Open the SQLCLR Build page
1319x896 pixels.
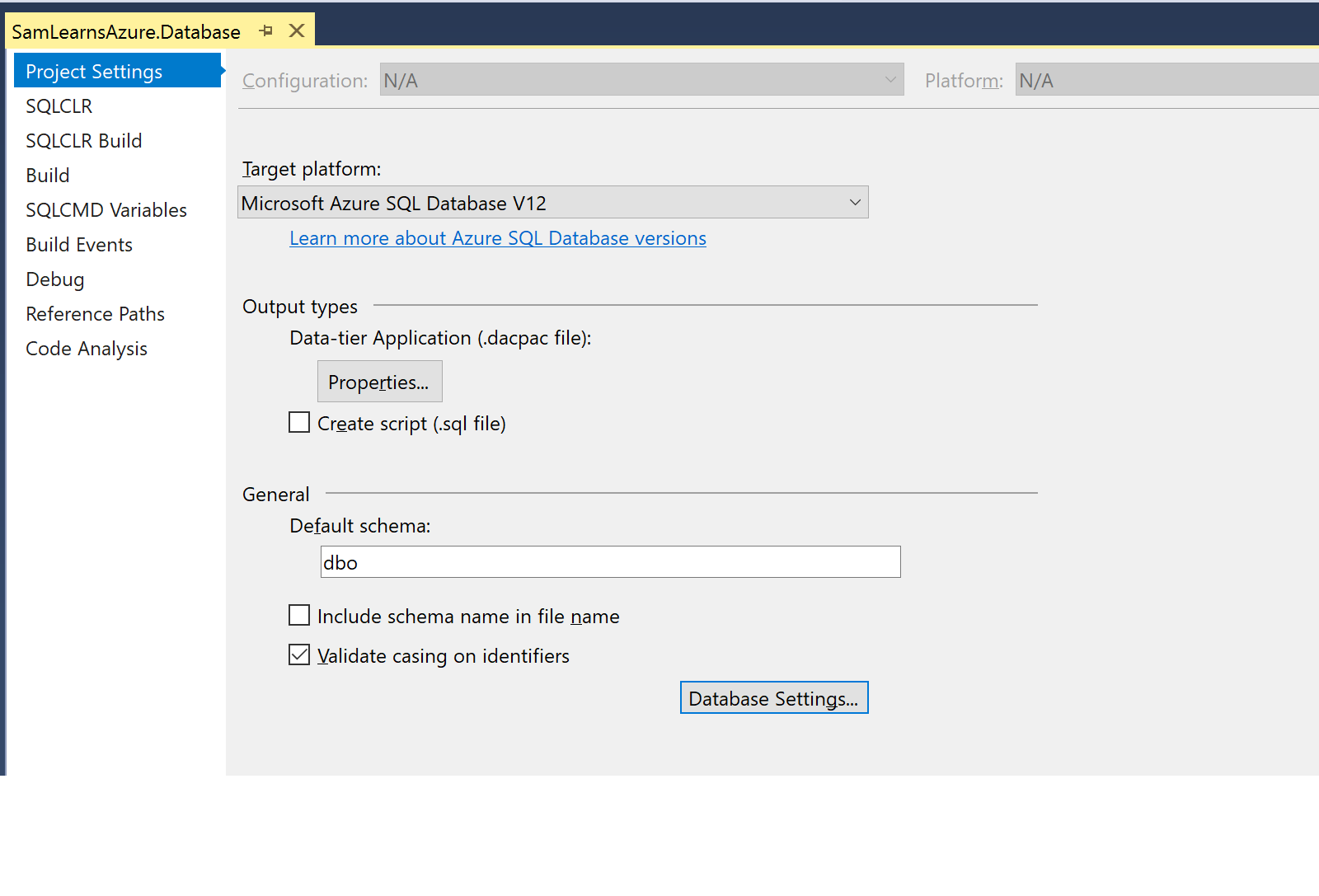[x=84, y=141]
